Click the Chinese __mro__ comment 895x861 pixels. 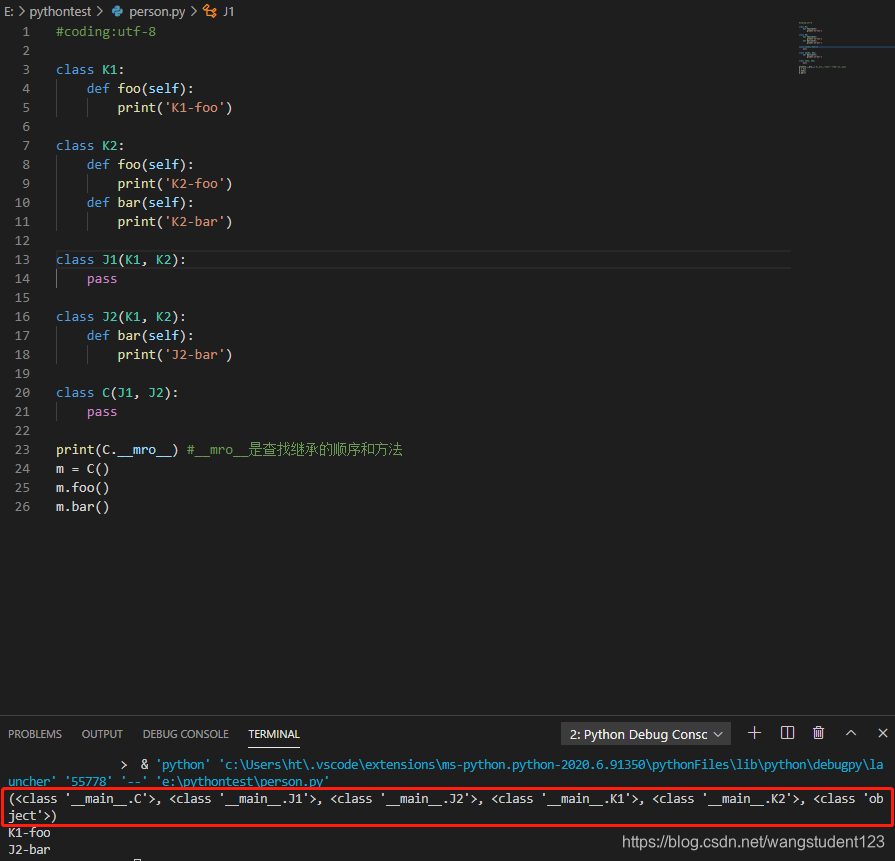[295, 450]
